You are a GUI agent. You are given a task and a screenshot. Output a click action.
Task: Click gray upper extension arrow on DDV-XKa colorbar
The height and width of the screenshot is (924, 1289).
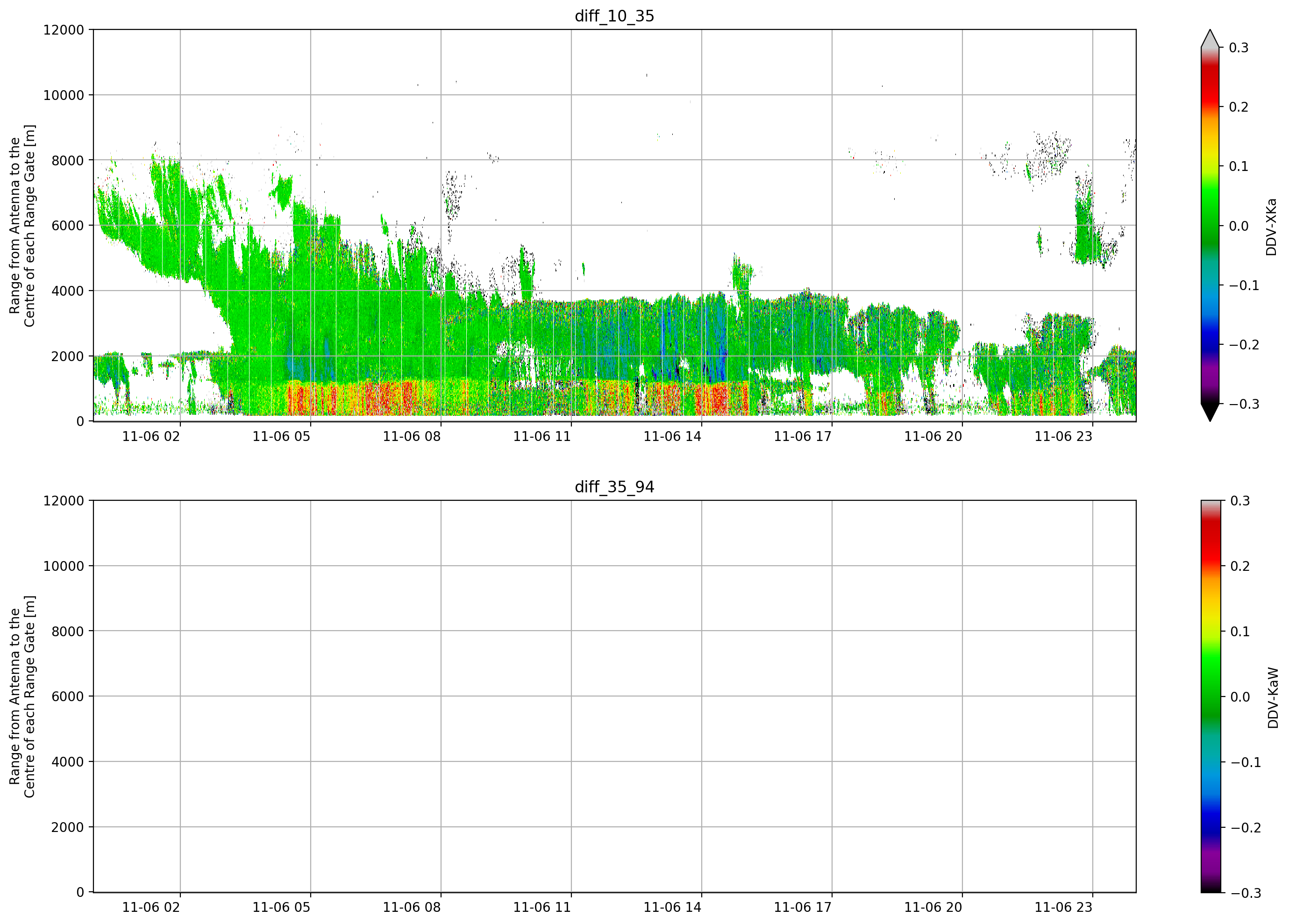(1210, 39)
